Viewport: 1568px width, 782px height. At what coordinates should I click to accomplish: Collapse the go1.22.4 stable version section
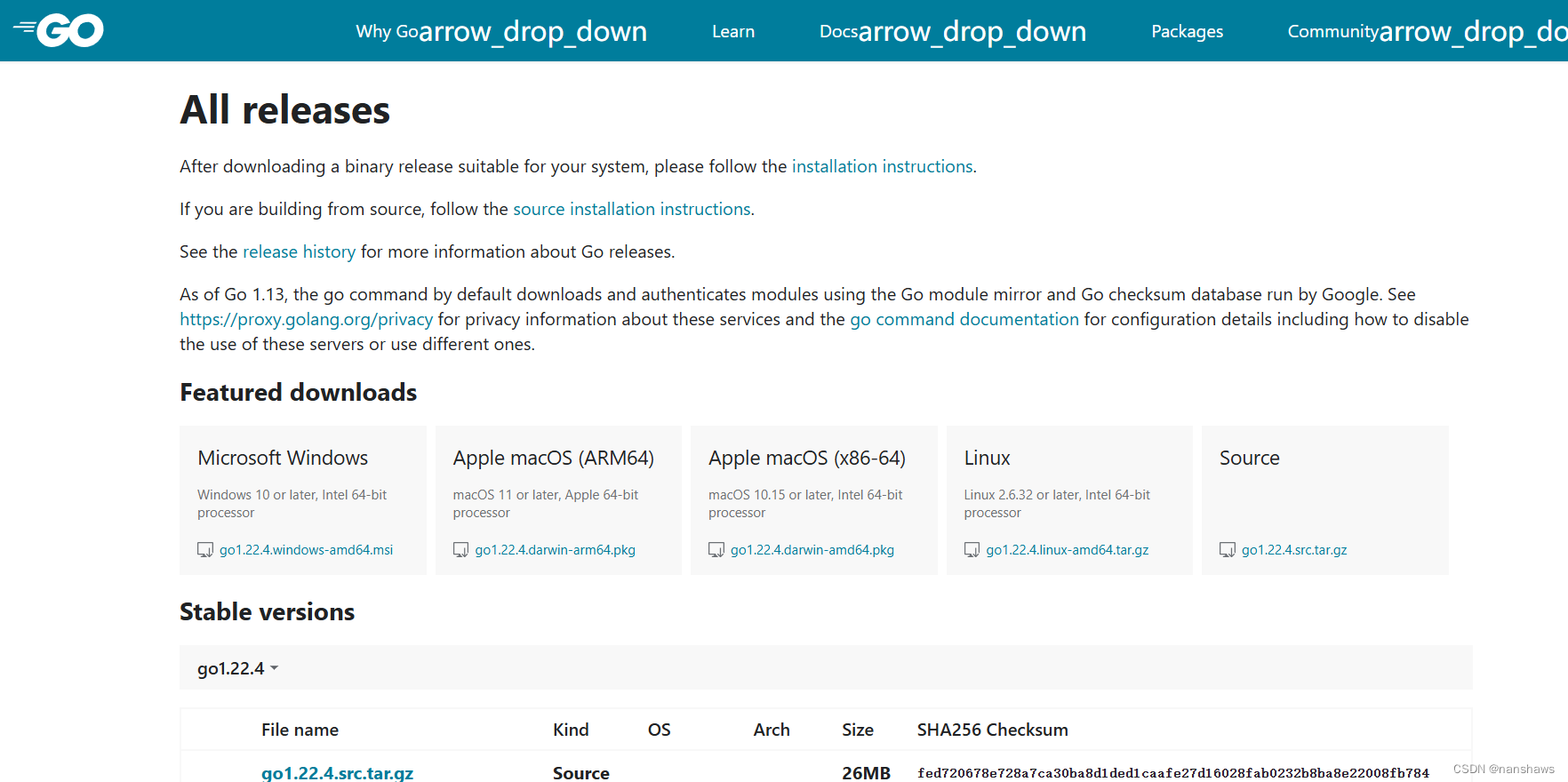[237, 668]
